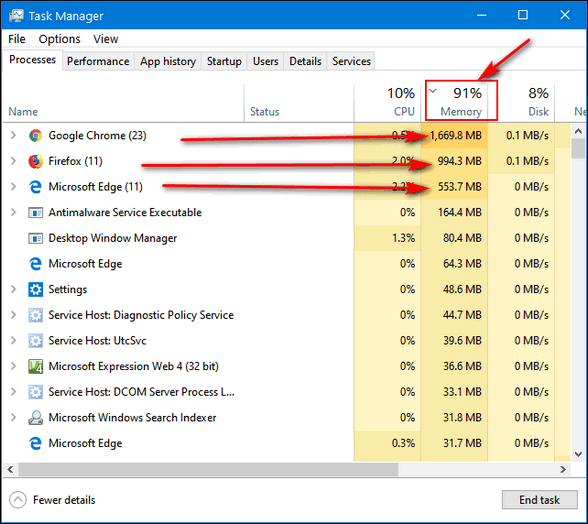Screen dimensions: 588x524
Task: Click the 80.4 MB memory value
Action: (462, 238)
